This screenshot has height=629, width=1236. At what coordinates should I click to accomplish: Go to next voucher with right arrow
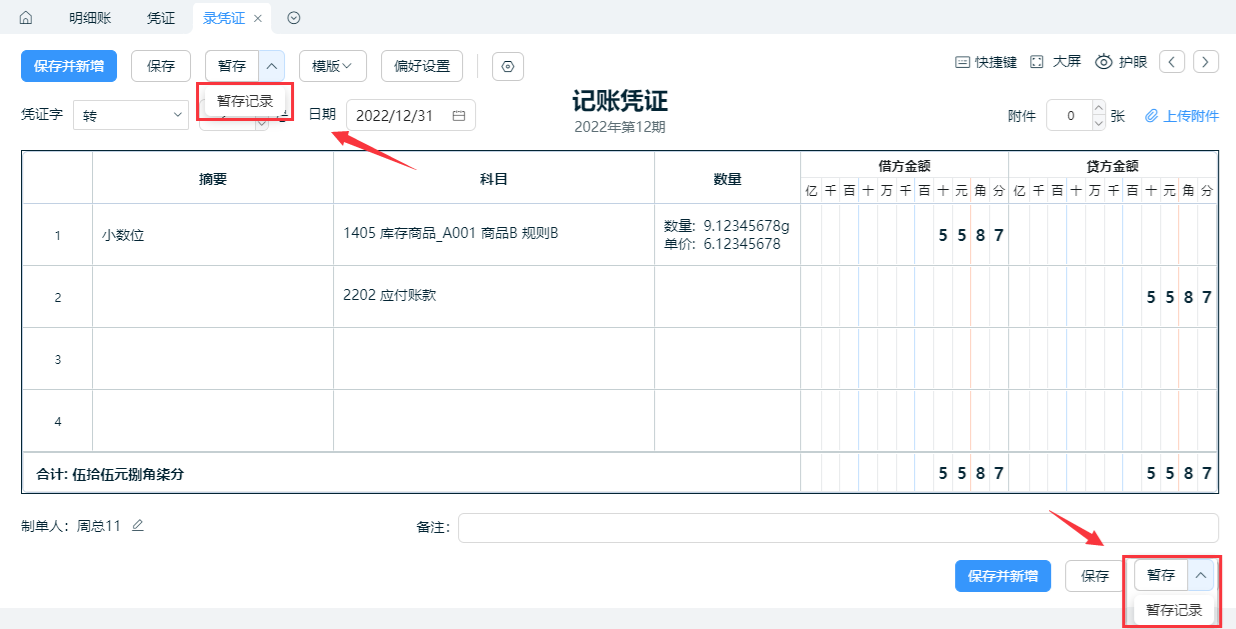pyautogui.click(x=1206, y=62)
